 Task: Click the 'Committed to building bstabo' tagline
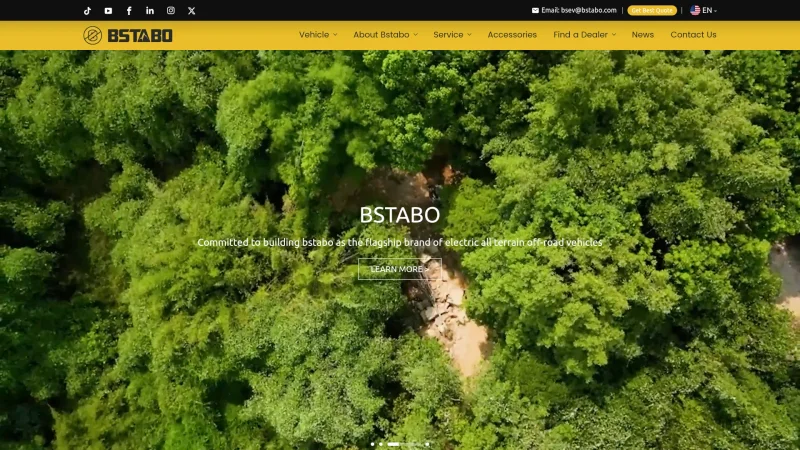coord(399,242)
